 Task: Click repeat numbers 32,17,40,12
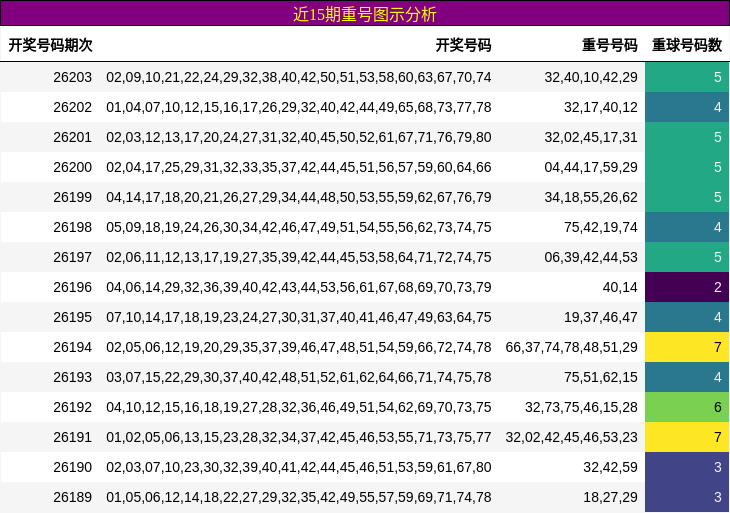point(601,107)
